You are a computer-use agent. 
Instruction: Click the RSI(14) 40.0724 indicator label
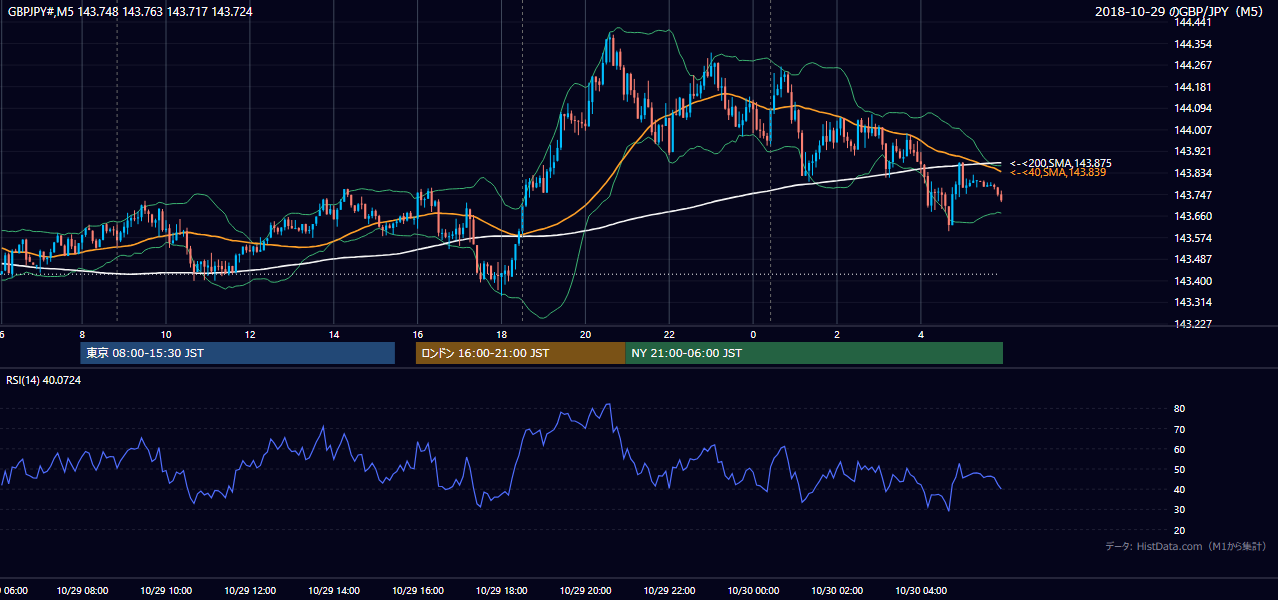[44, 380]
